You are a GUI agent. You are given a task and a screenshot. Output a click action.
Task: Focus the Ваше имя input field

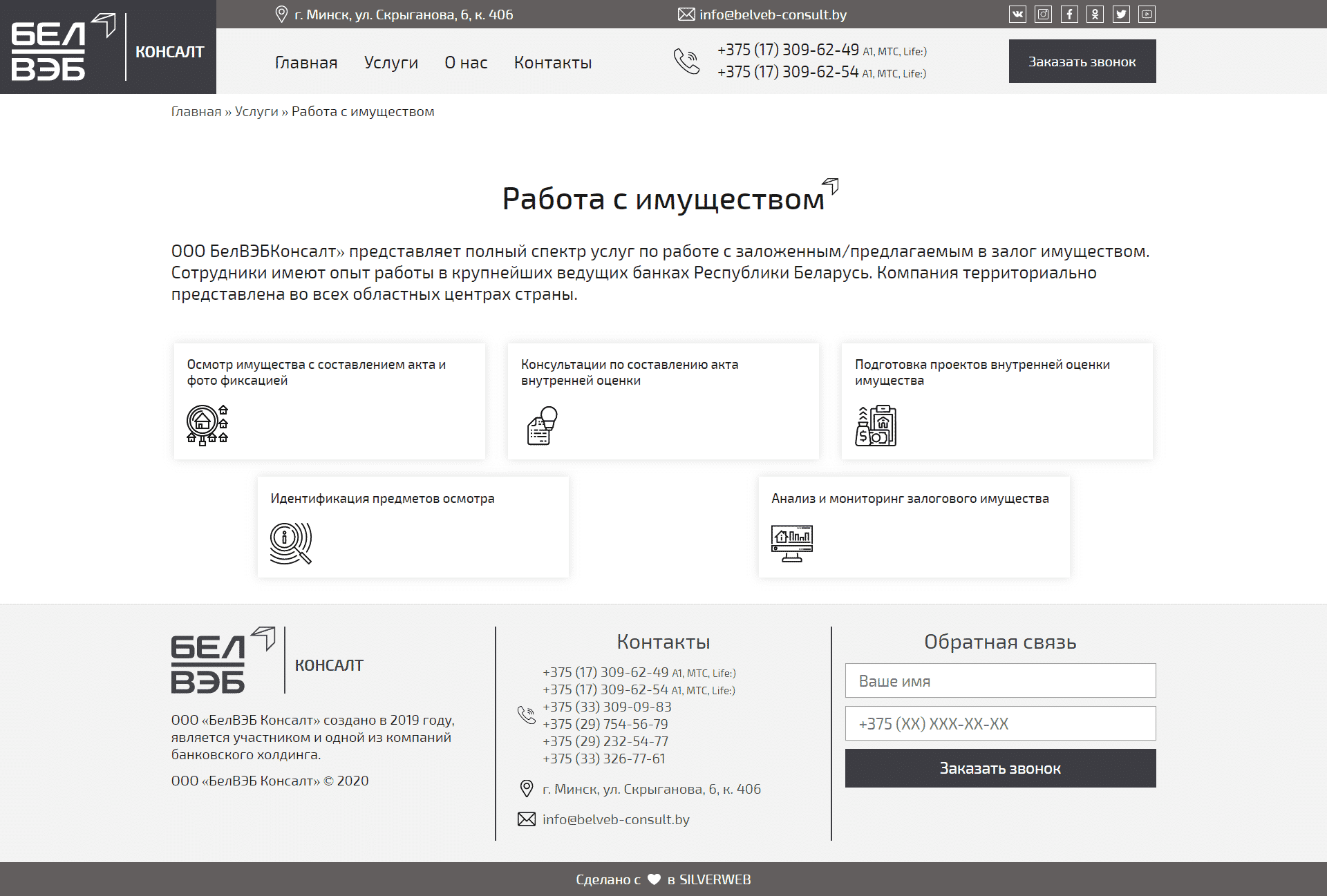1000,680
